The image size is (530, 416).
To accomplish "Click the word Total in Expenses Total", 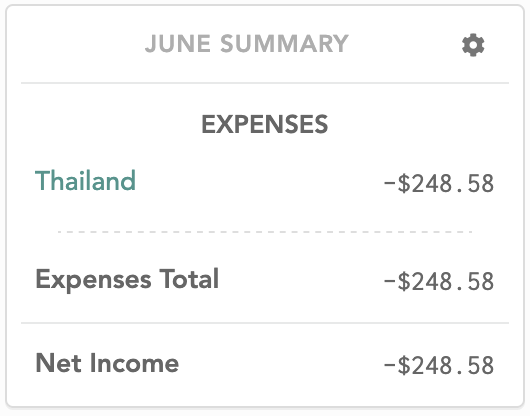I will click(189, 278).
